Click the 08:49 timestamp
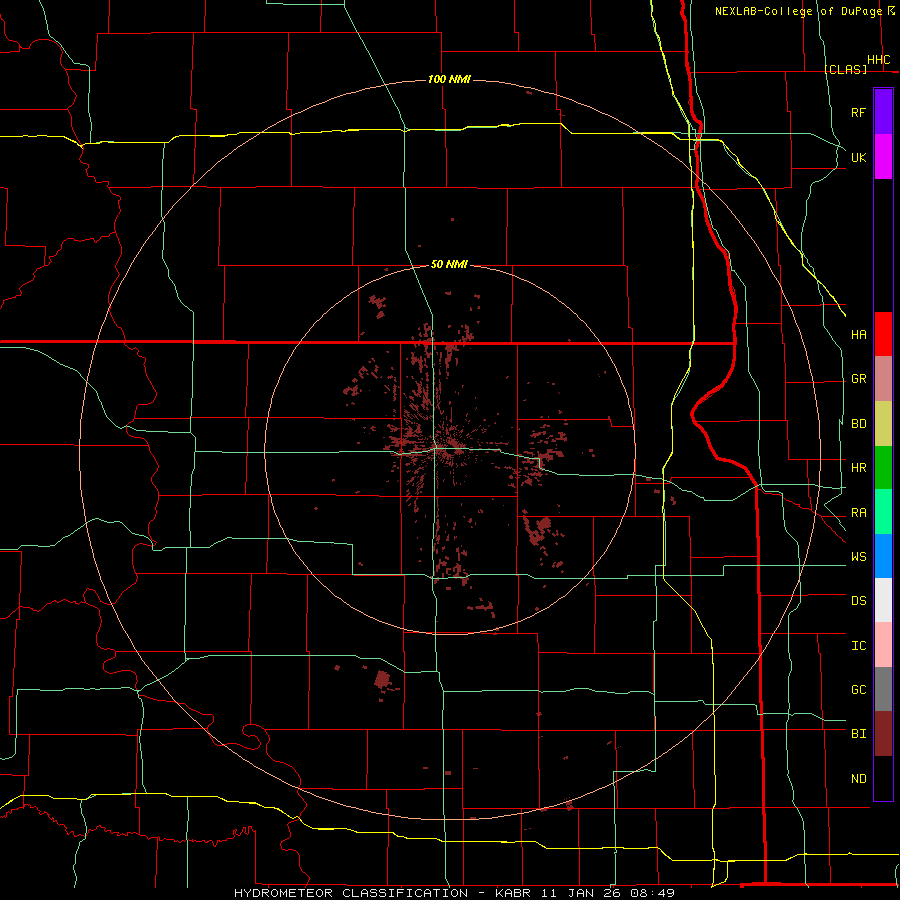This screenshot has width=900, height=900. [x=653, y=893]
